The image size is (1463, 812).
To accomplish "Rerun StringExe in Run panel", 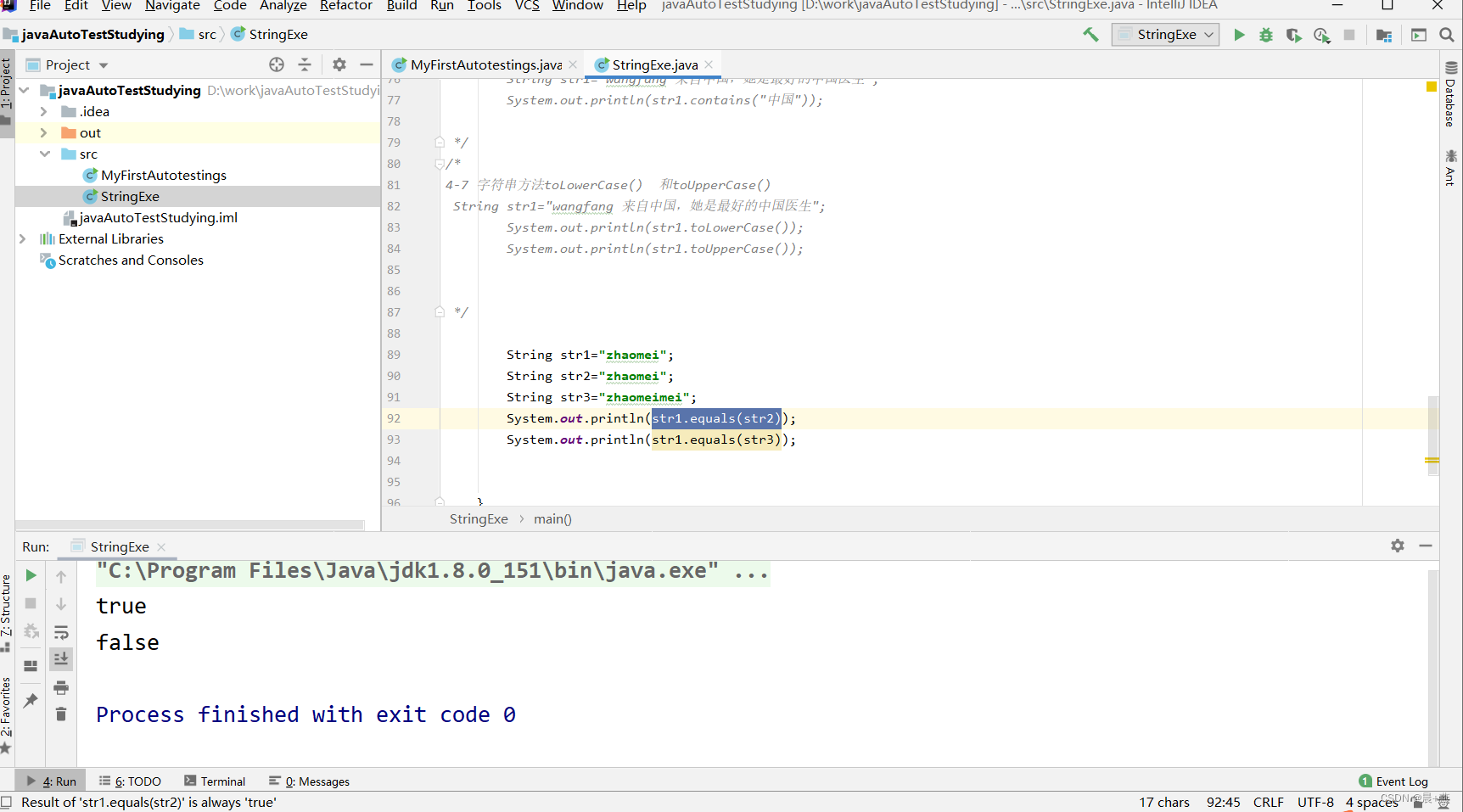I will [31, 575].
